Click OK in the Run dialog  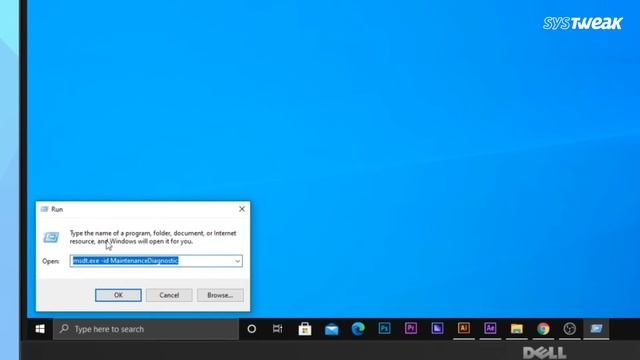pos(118,295)
